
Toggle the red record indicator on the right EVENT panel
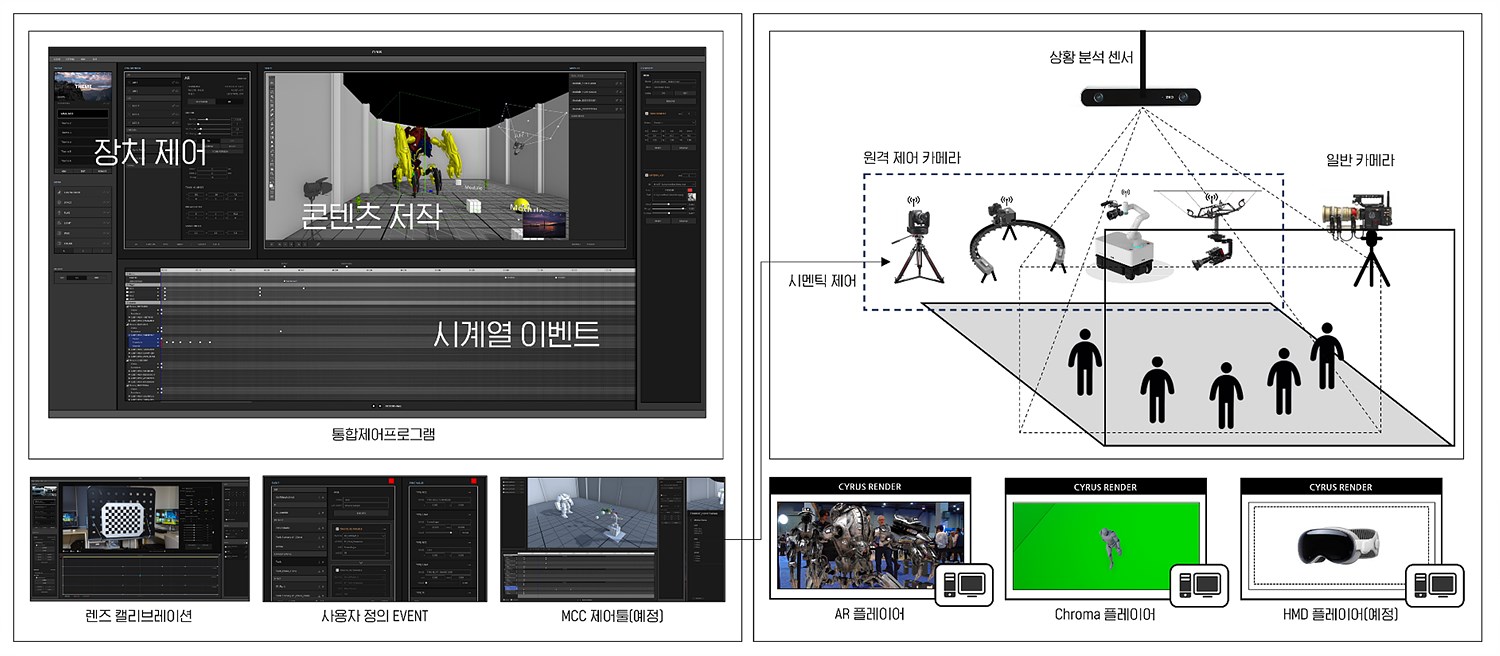474,481
